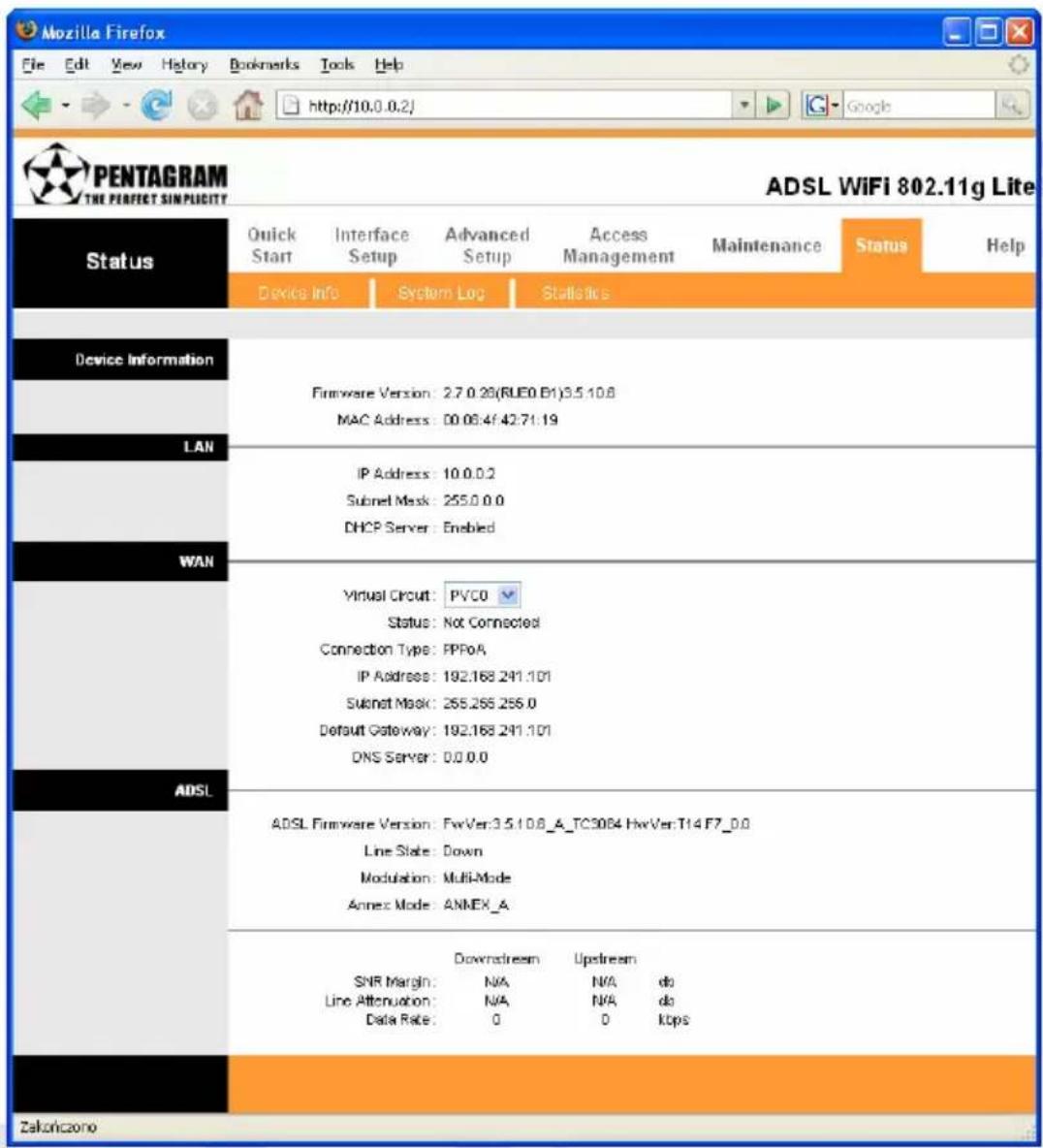Click the Not Connected status text
Screen dimensions: 1043x1148
491,622
